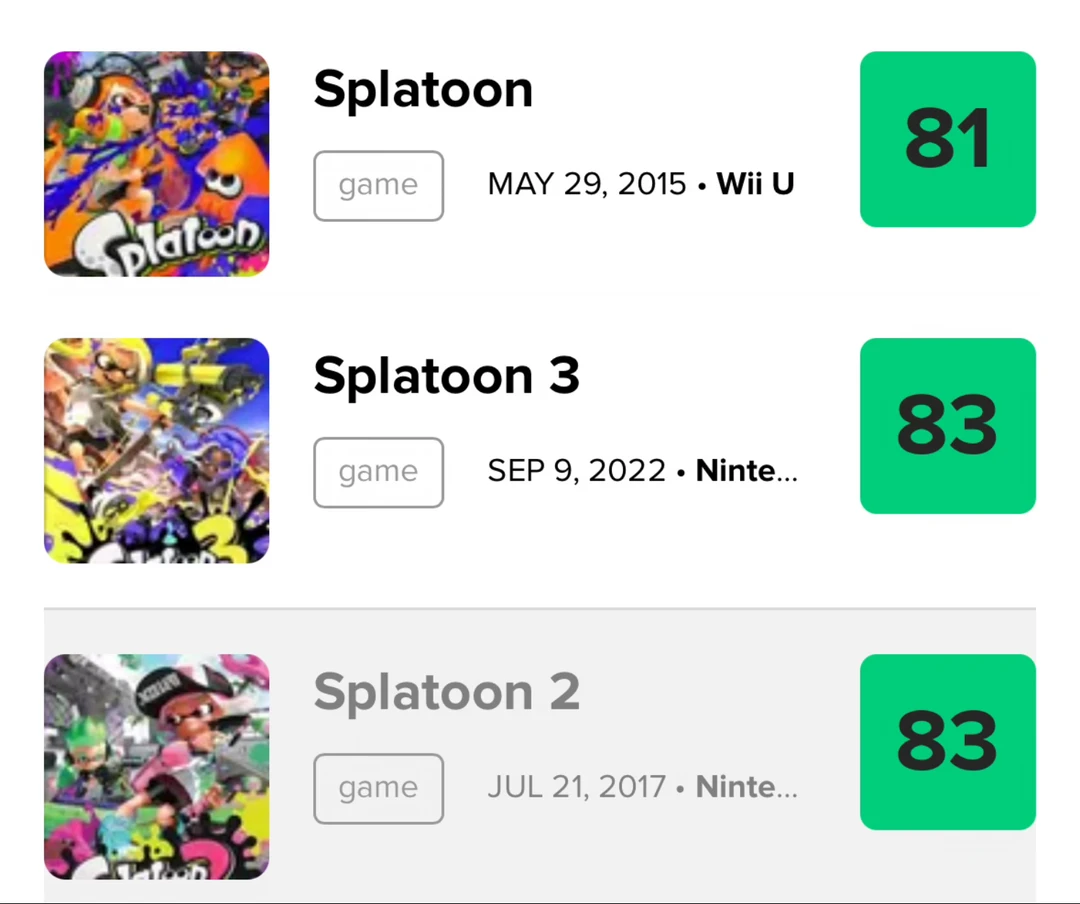The height and width of the screenshot is (904, 1080).
Task: Select the game tag under Splatoon 2
Action: pyautogui.click(x=378, y=789)
